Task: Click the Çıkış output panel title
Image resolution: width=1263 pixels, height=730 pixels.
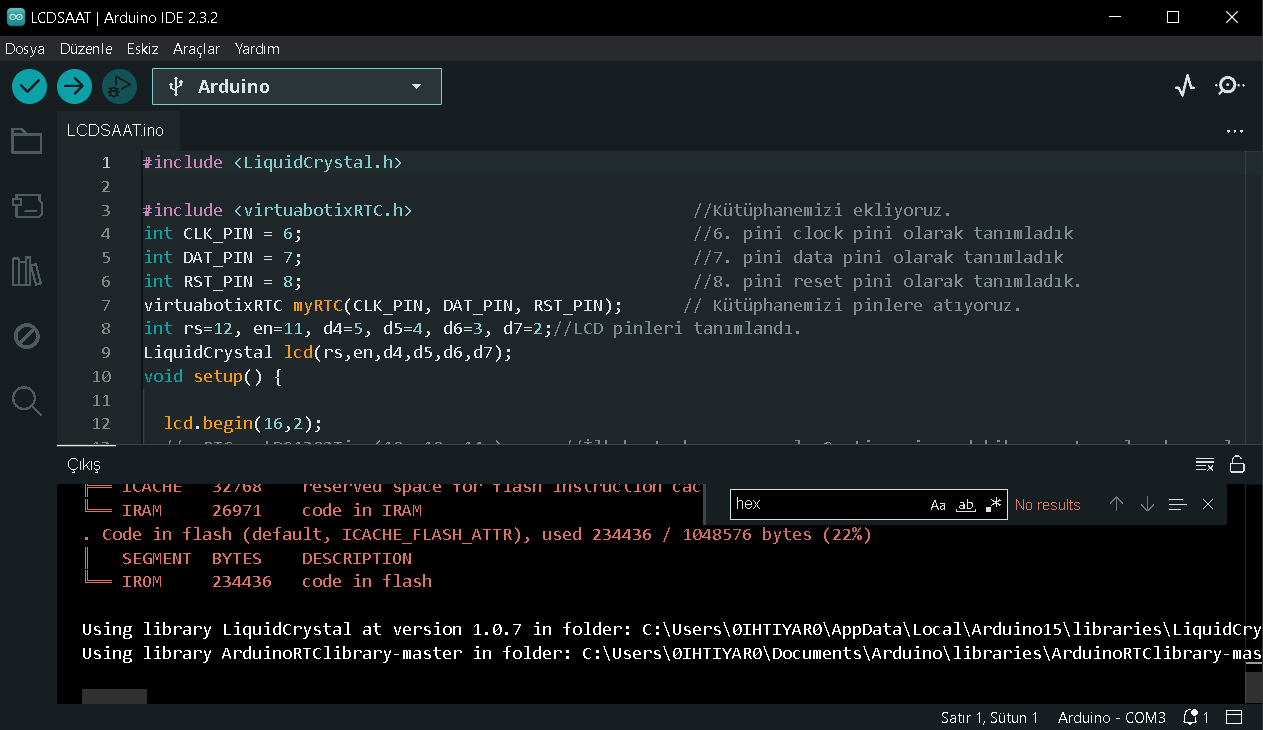Action: tap(84, 465)
